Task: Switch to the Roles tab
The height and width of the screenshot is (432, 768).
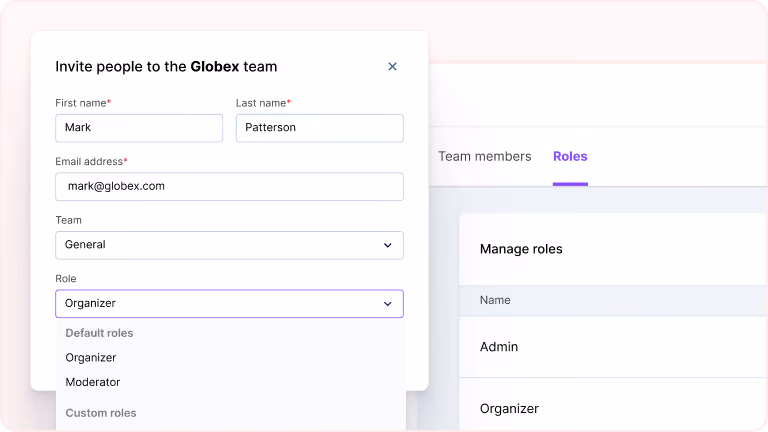Action: (x=570, y=156)
